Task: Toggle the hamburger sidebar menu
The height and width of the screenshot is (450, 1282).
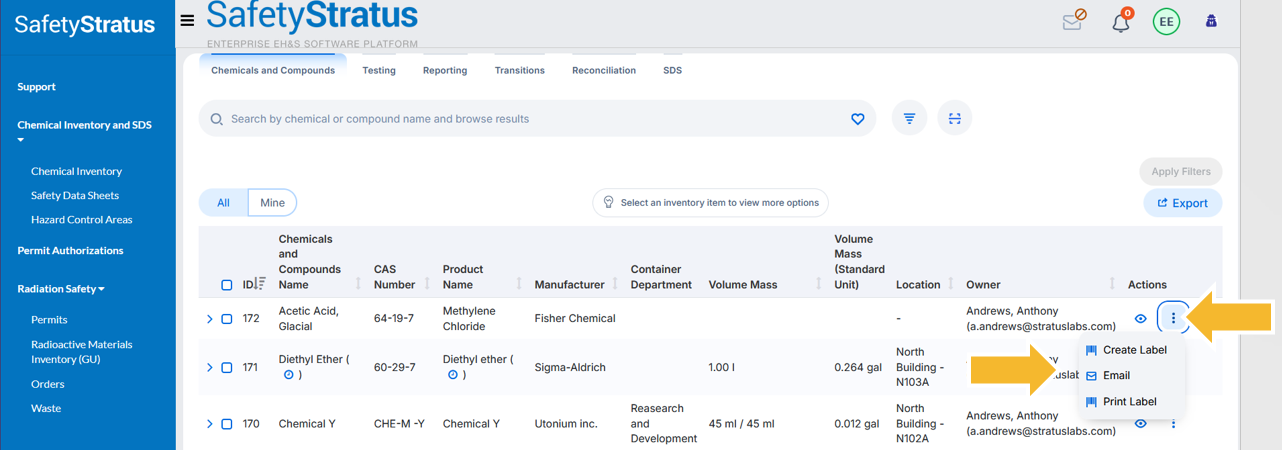Action: click(187, 20)
